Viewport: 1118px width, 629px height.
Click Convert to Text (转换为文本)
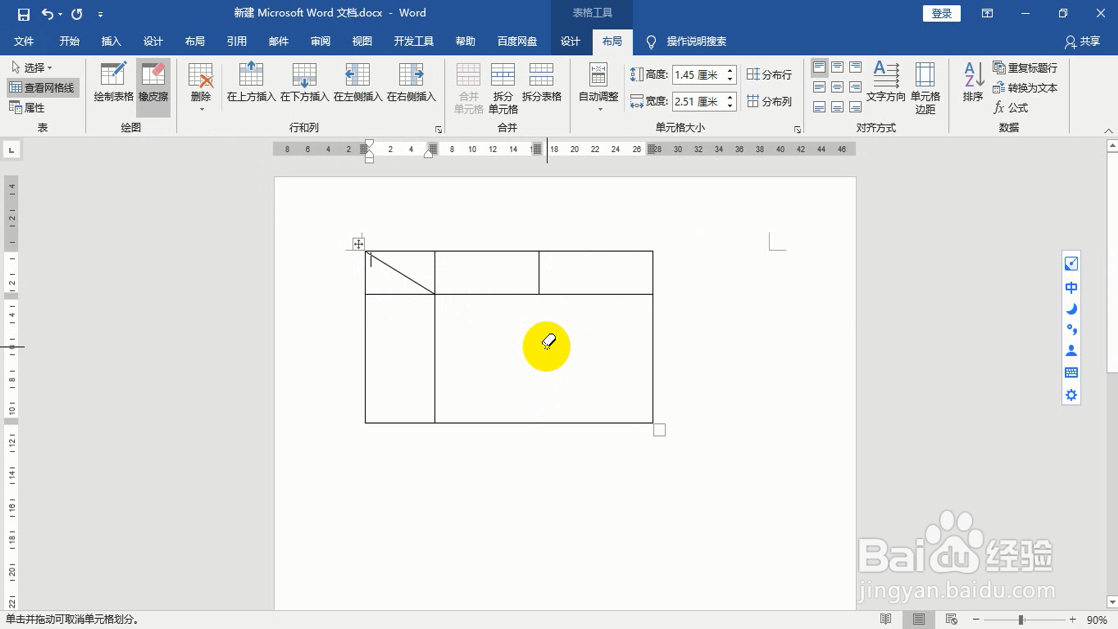(1025, 88)
